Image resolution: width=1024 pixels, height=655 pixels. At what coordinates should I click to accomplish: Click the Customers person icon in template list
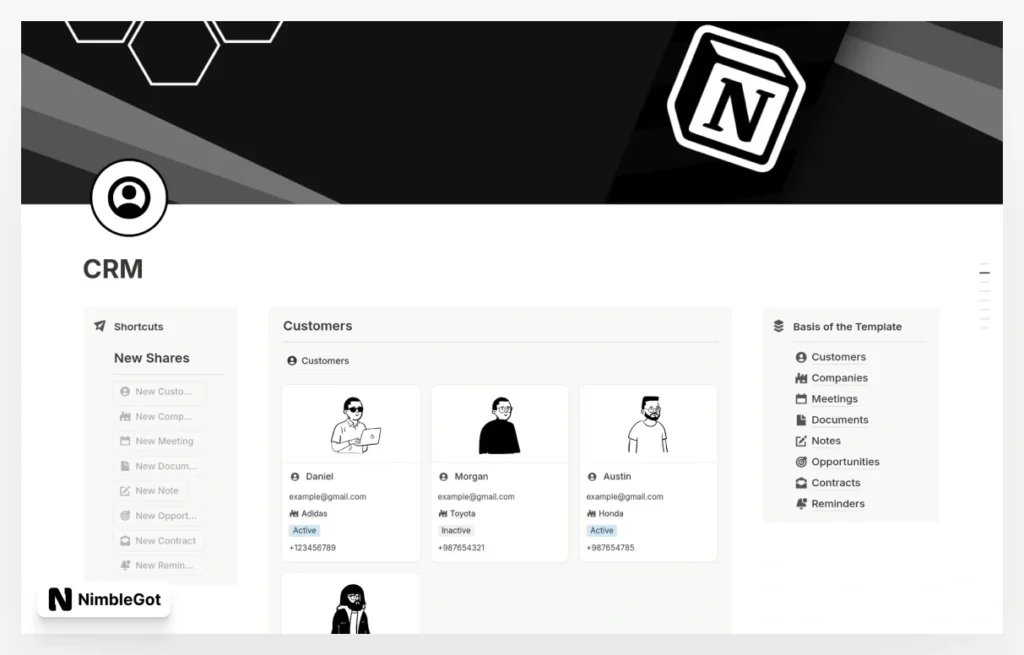click(x=801, y=357)
